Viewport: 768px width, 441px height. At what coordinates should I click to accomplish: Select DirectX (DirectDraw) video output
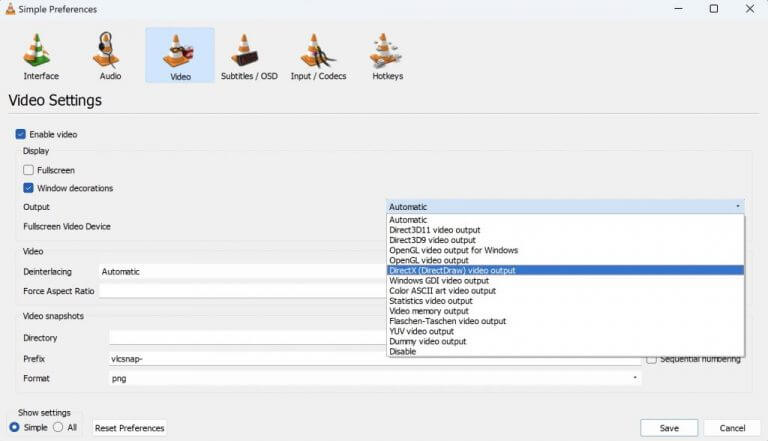tap(565, 270)
